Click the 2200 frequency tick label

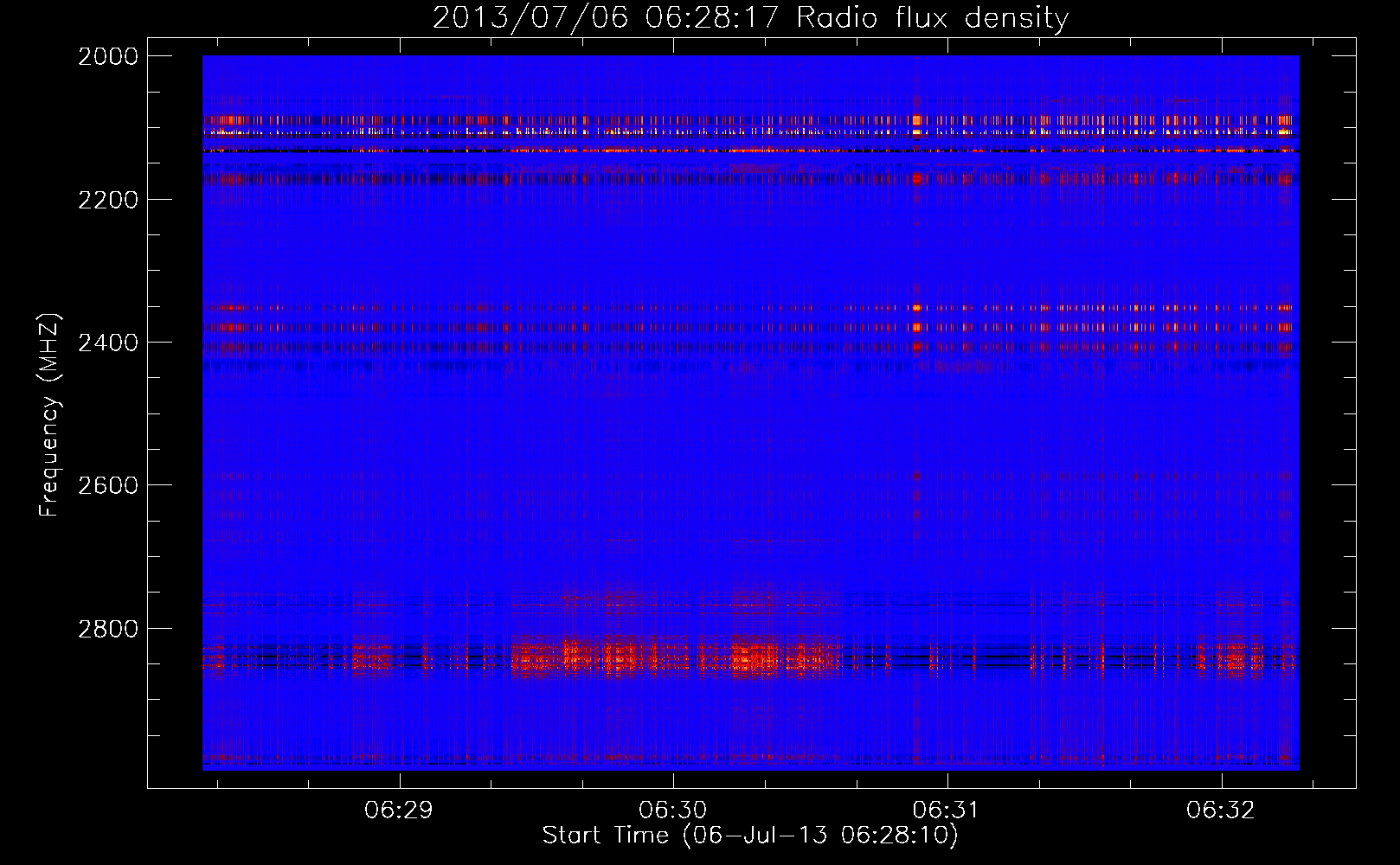pos(107,200)
